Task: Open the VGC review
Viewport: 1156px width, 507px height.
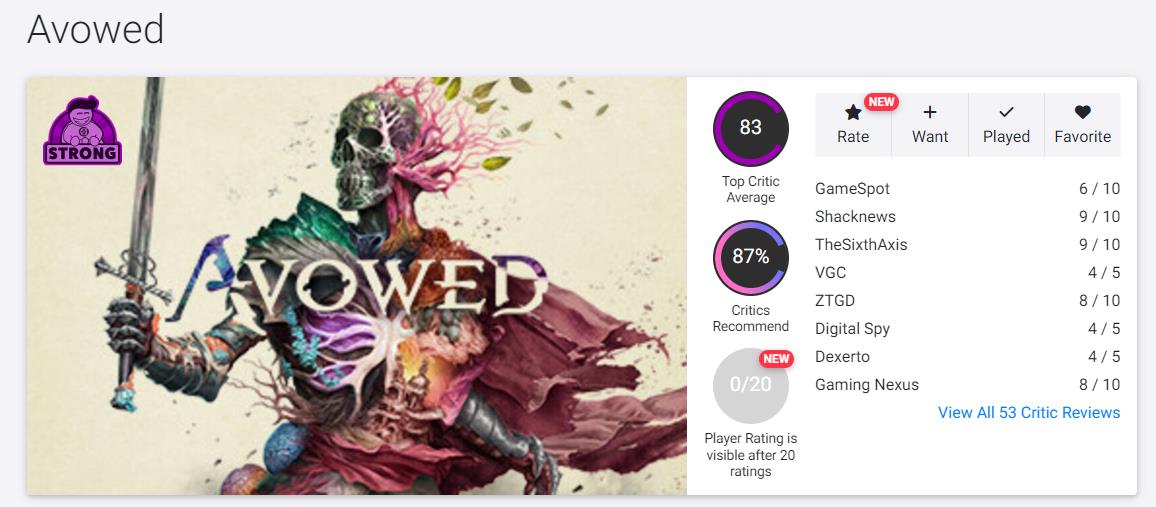Action: (x=832, y=273)
